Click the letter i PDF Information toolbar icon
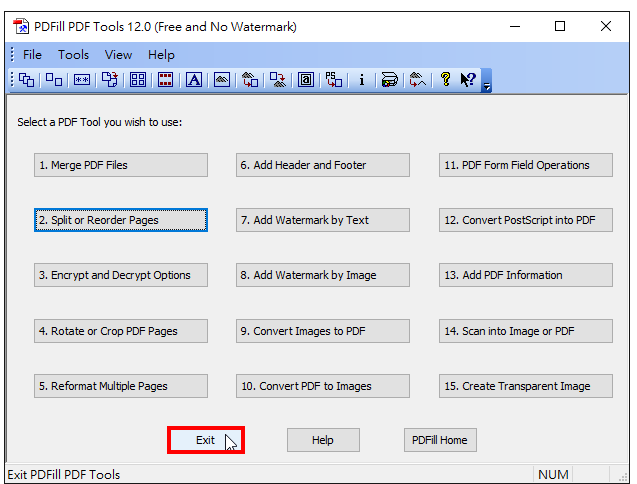Viewport: 637px width, 484px height. tap(362, 80)
